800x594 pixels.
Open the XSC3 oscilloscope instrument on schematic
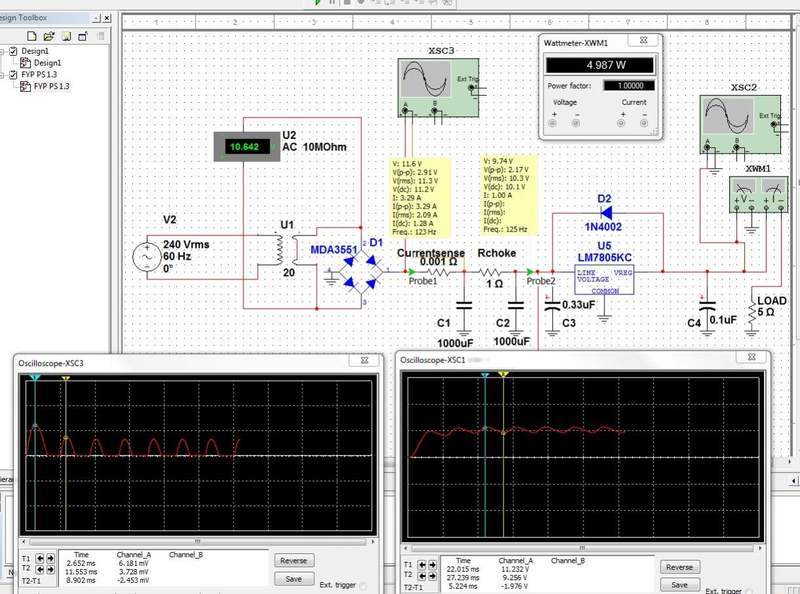click(x=426, y=81)
